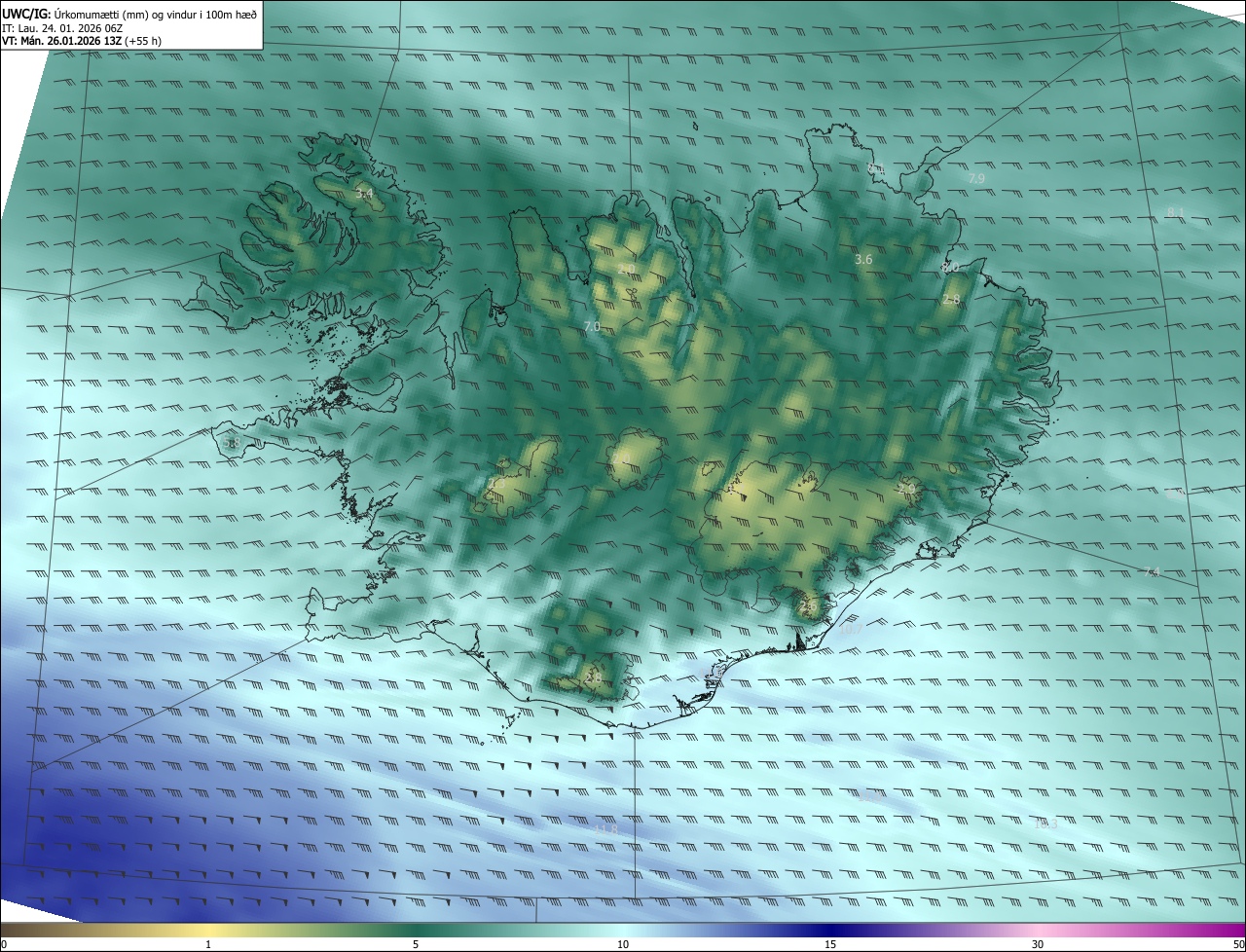1246x952 pixels.
Task: Click the 8.0 value label on the northeast coast
Action: coord(950,267)
